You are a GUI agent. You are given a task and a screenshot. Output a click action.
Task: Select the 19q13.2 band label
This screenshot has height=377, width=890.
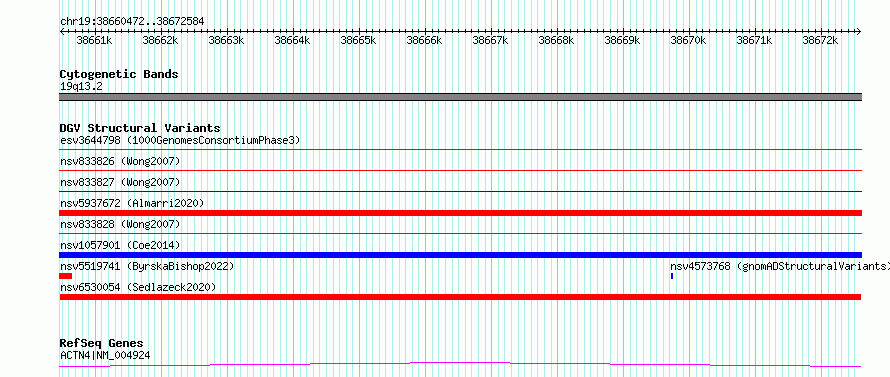coord(81,86)
